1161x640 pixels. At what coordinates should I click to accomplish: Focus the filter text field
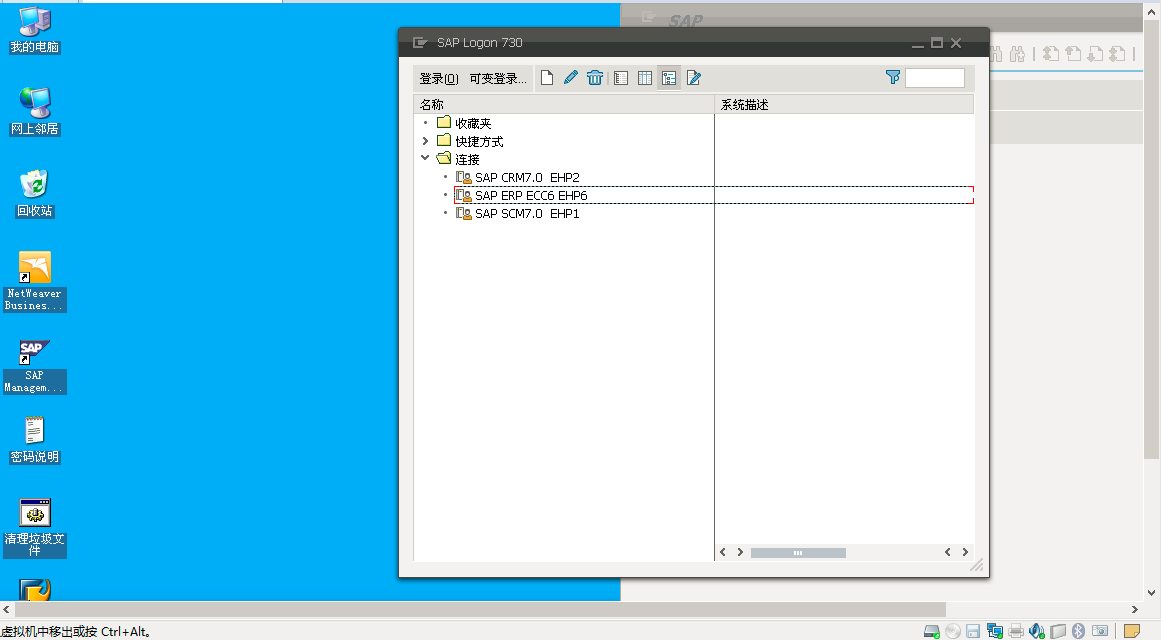click(935, 78)
